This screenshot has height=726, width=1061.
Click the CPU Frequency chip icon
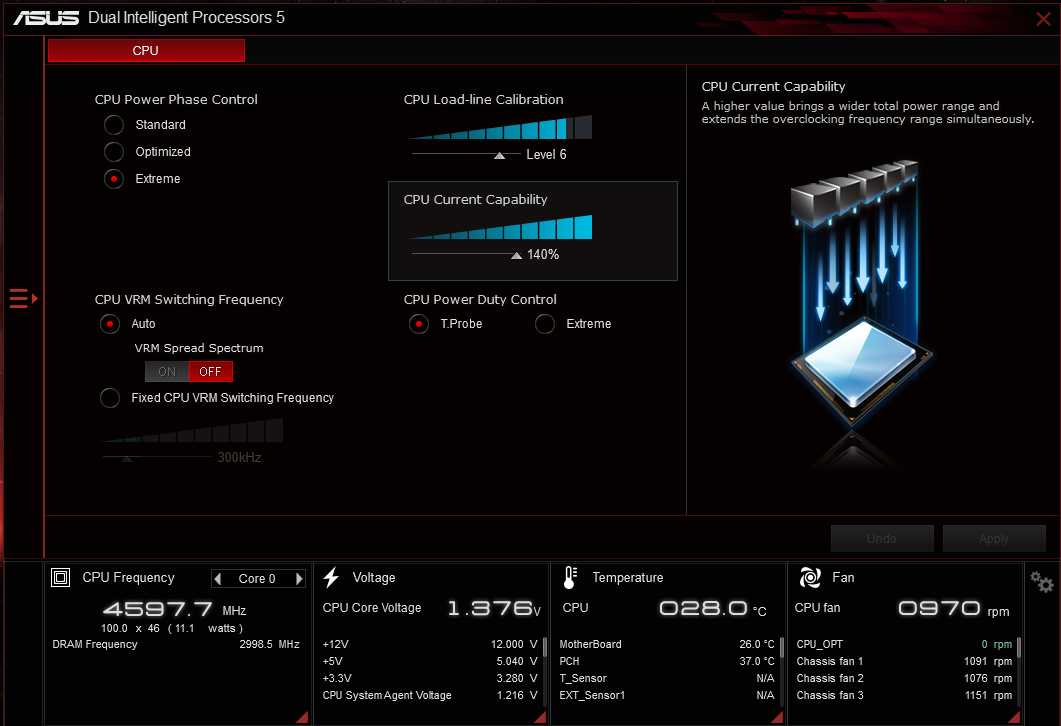[61, 577]
